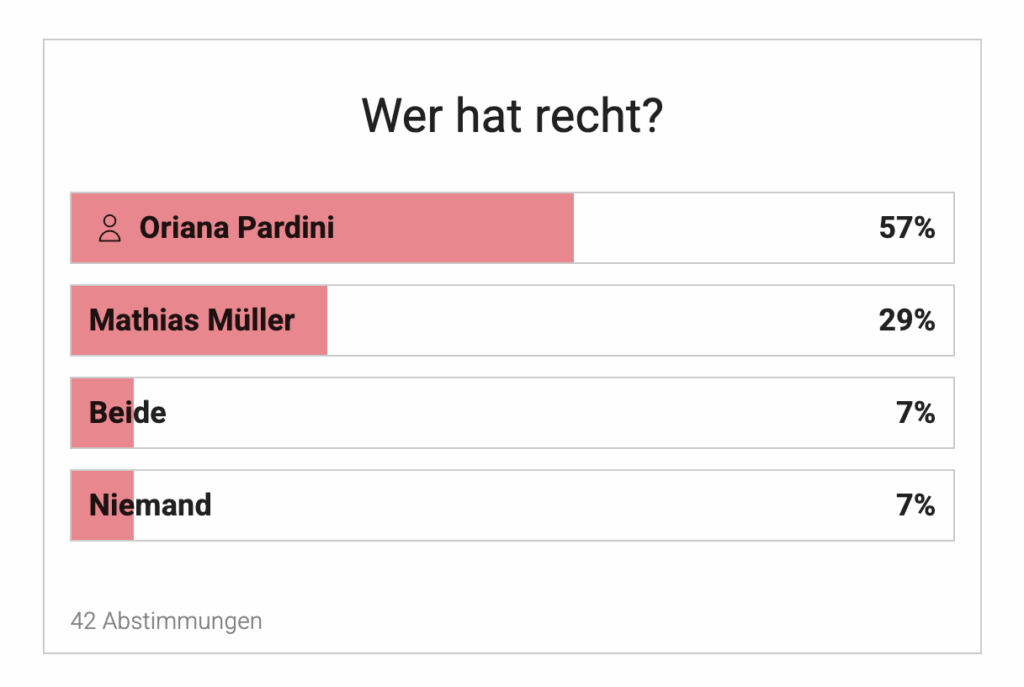
Task: Click the red fill in the Niemand row
Action: (x=103, y=505)
